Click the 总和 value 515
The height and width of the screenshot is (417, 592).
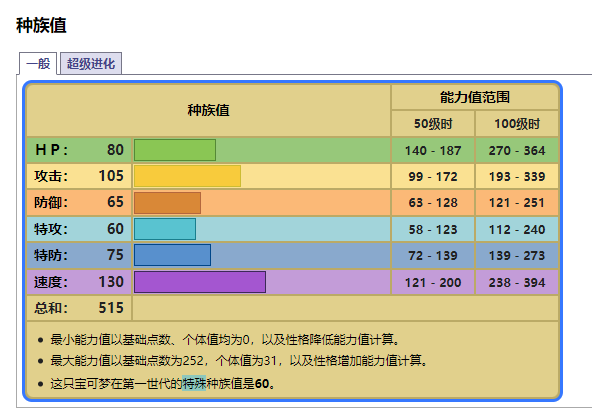[x=111, y=308]
